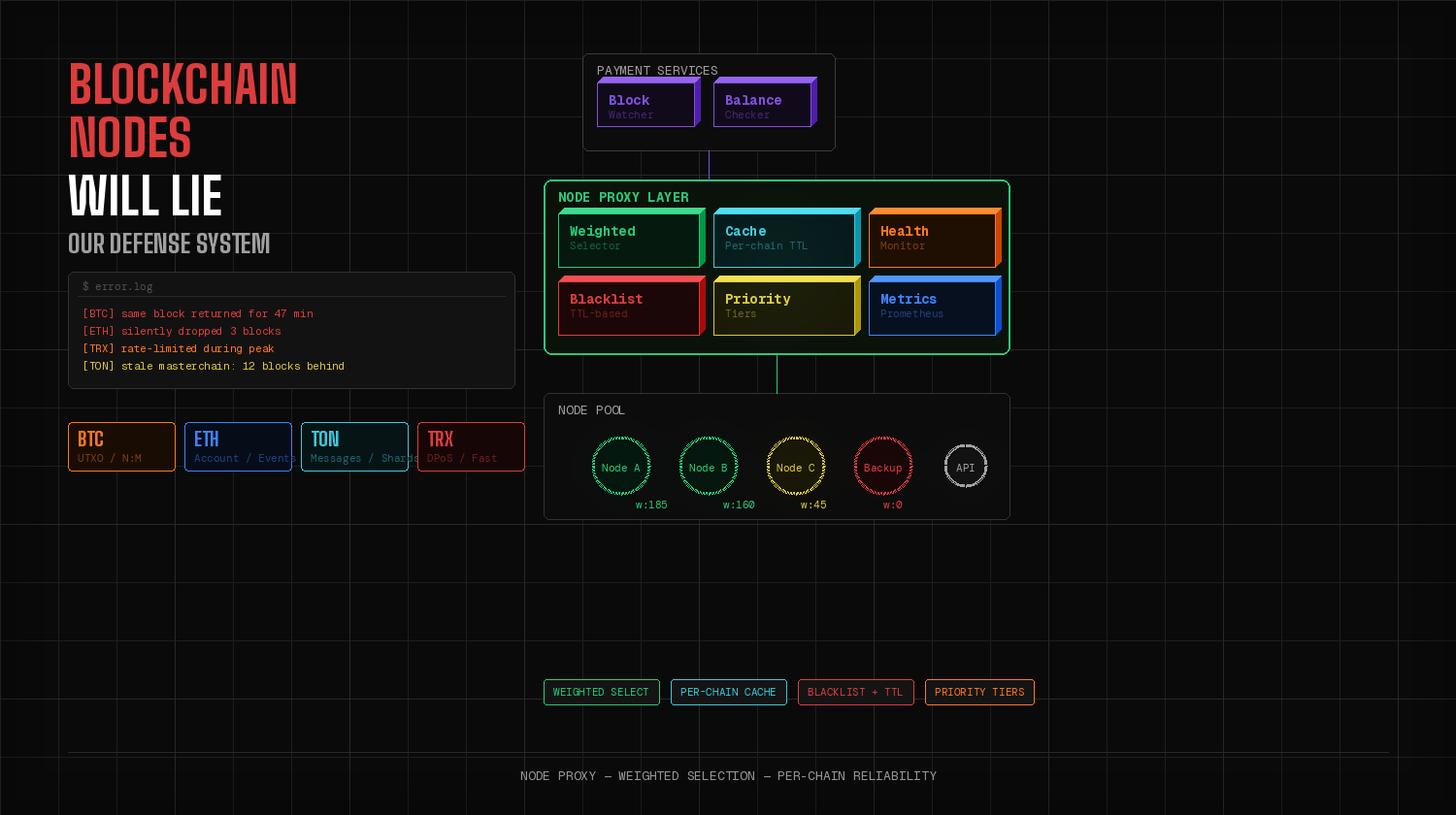
Task: Choose the TRX chain card
Action: 471,446
